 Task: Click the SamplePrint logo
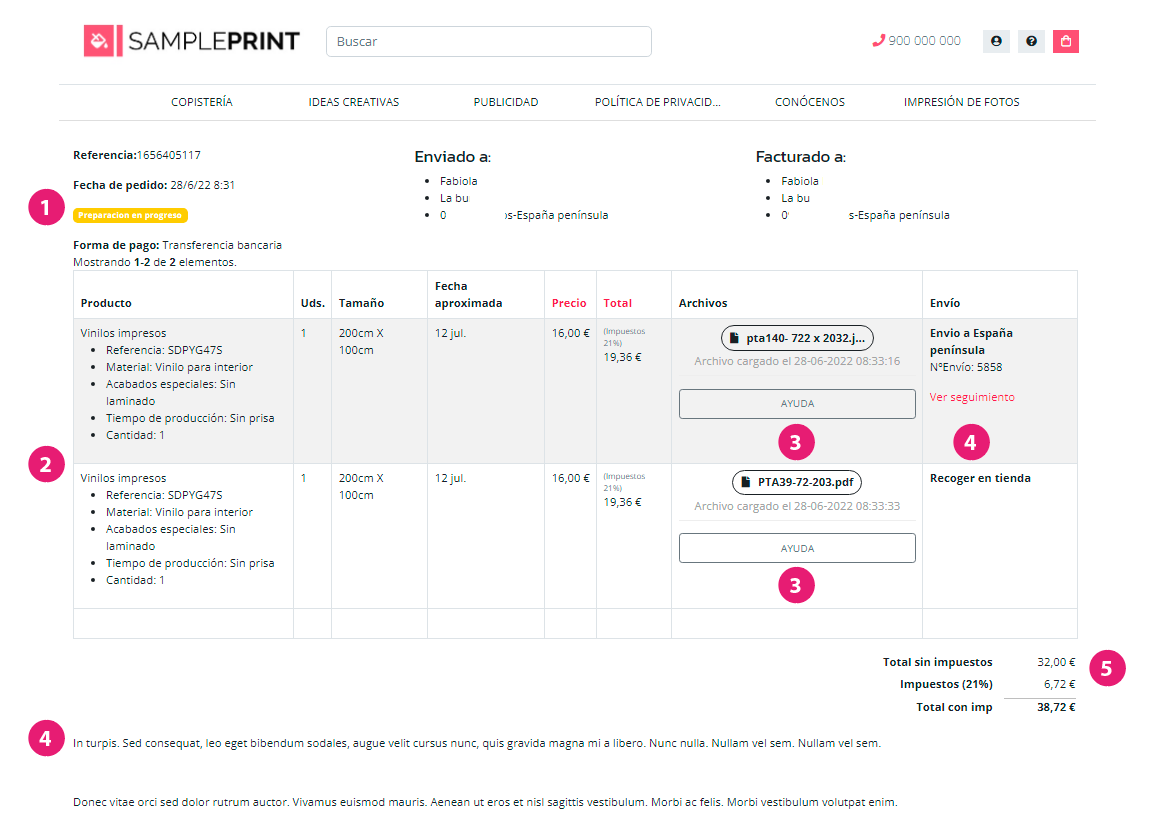click(191, 41)
